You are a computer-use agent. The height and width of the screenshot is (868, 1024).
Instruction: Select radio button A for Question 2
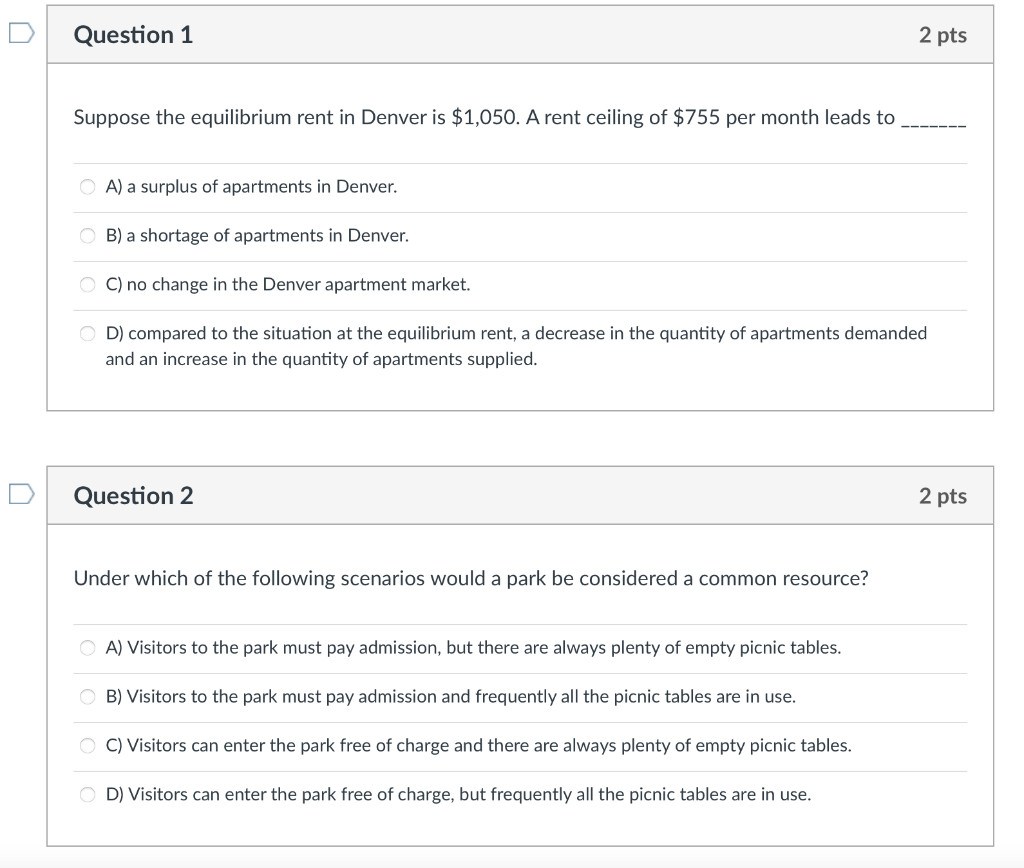87,647
